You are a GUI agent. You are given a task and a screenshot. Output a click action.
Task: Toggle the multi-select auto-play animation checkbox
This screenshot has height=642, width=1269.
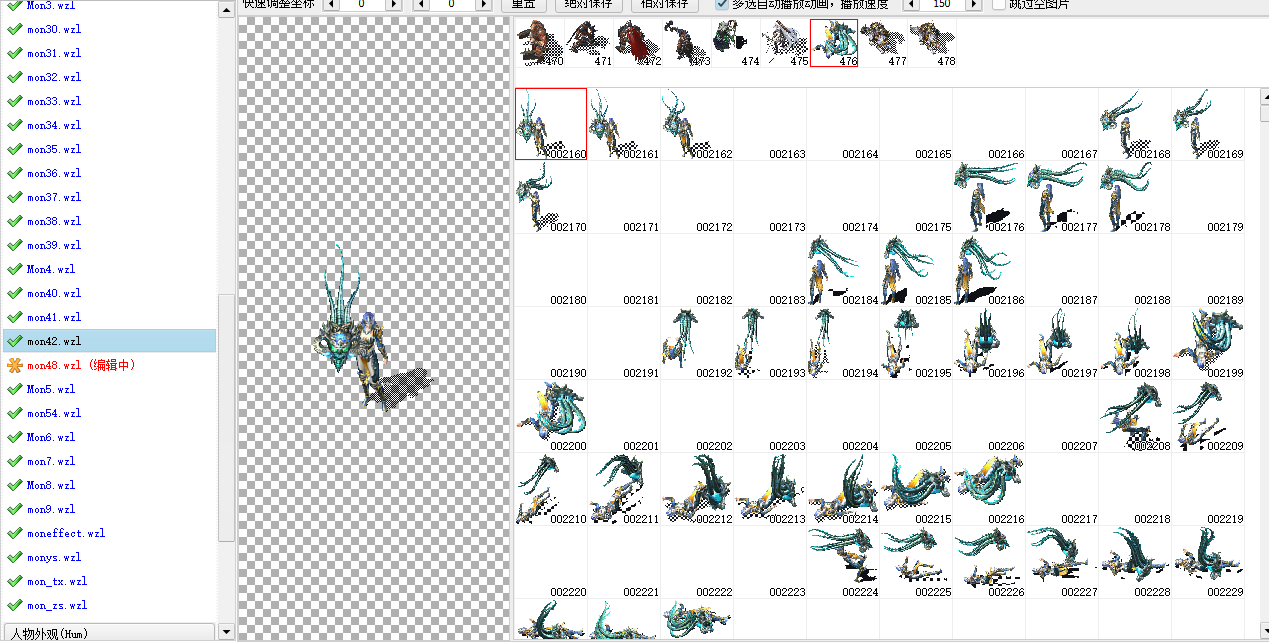coord(722,4)
